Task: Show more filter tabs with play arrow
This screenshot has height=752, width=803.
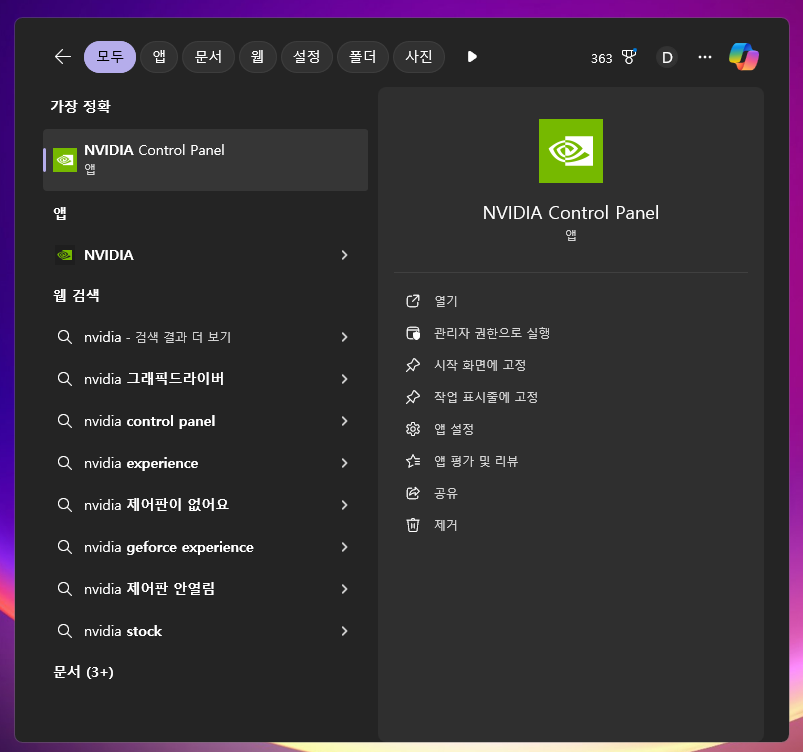Action: [x=472, y=57]
